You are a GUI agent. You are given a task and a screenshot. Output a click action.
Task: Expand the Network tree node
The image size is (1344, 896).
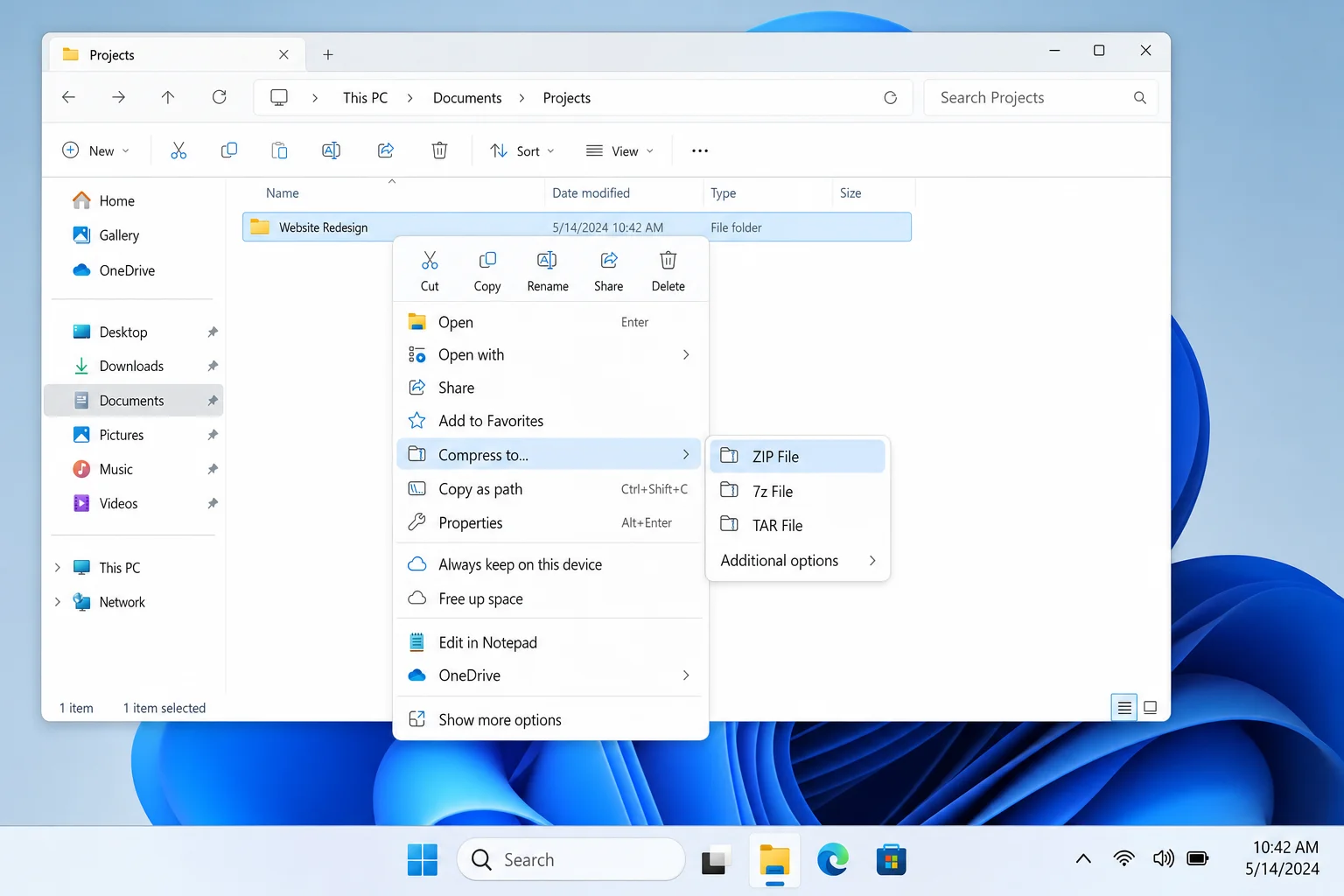click(58, 602)
